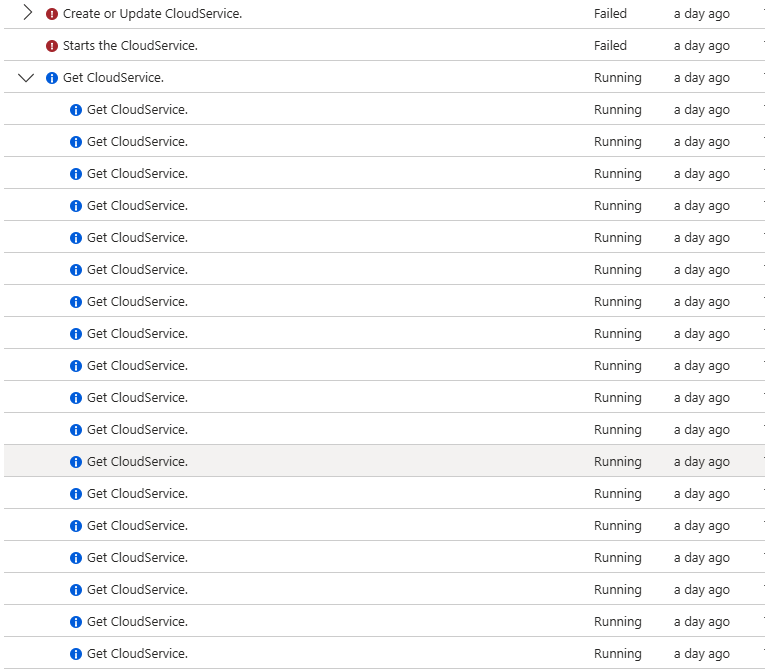Click 'a day ago' in the highlighted Get CloudService row

tap(702, 462)
